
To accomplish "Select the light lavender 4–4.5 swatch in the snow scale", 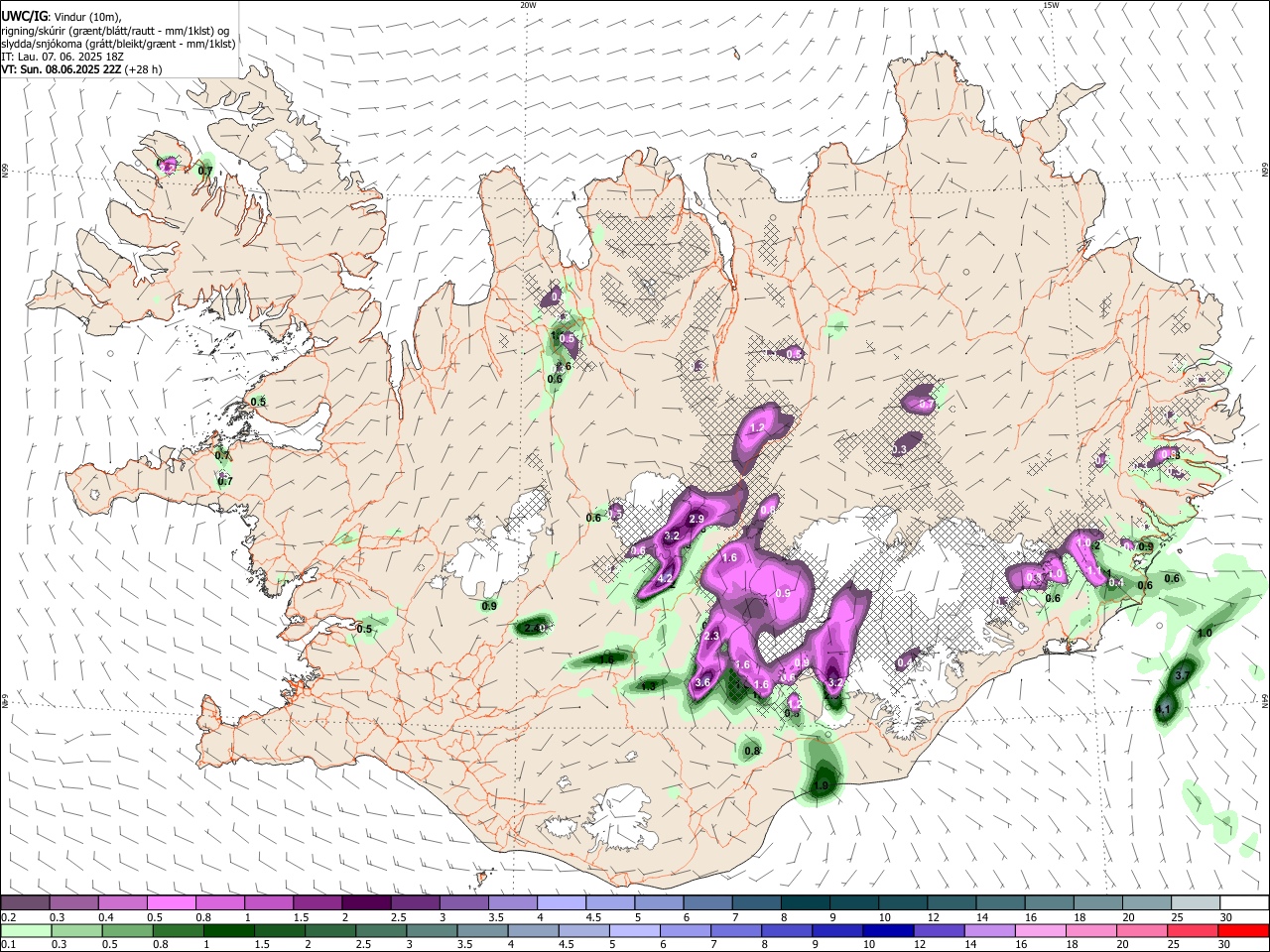I will pos(560,902).
